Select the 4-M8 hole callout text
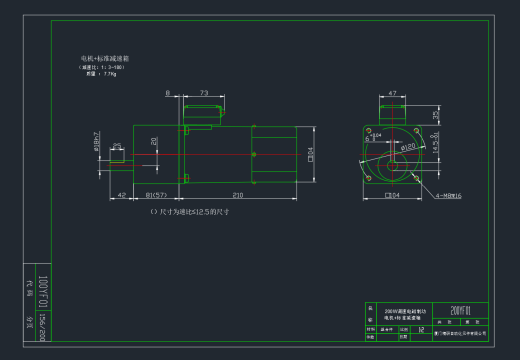Viewport: 520px width, 360px height. point(449,196)
